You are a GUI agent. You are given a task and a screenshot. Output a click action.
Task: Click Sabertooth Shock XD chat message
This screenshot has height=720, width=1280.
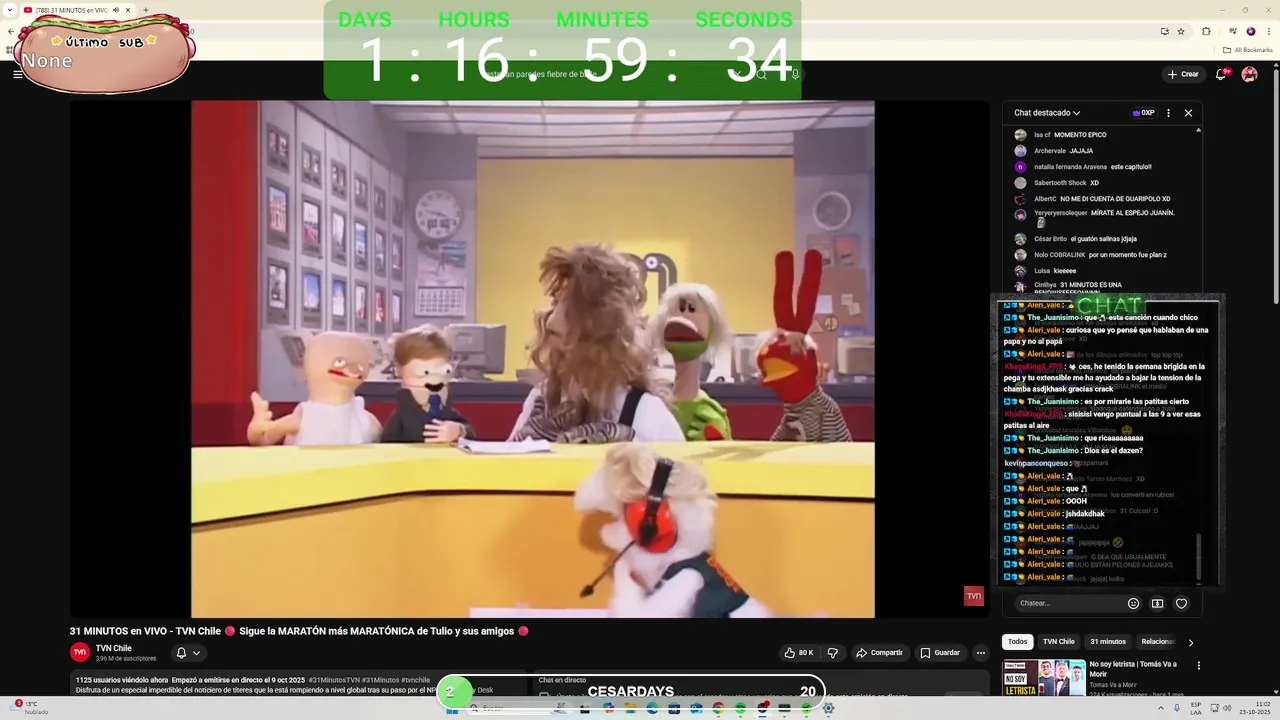[1056, 183]
